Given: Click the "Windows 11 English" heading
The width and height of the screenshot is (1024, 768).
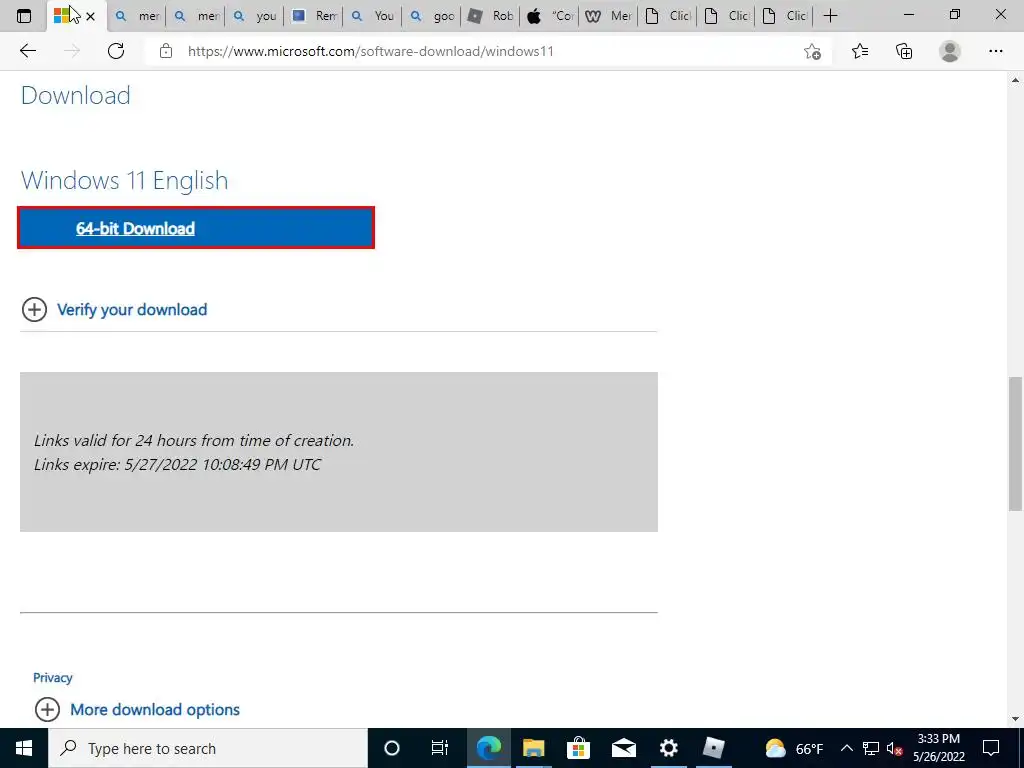Looking at the screenshot, I should coord(125,181).
